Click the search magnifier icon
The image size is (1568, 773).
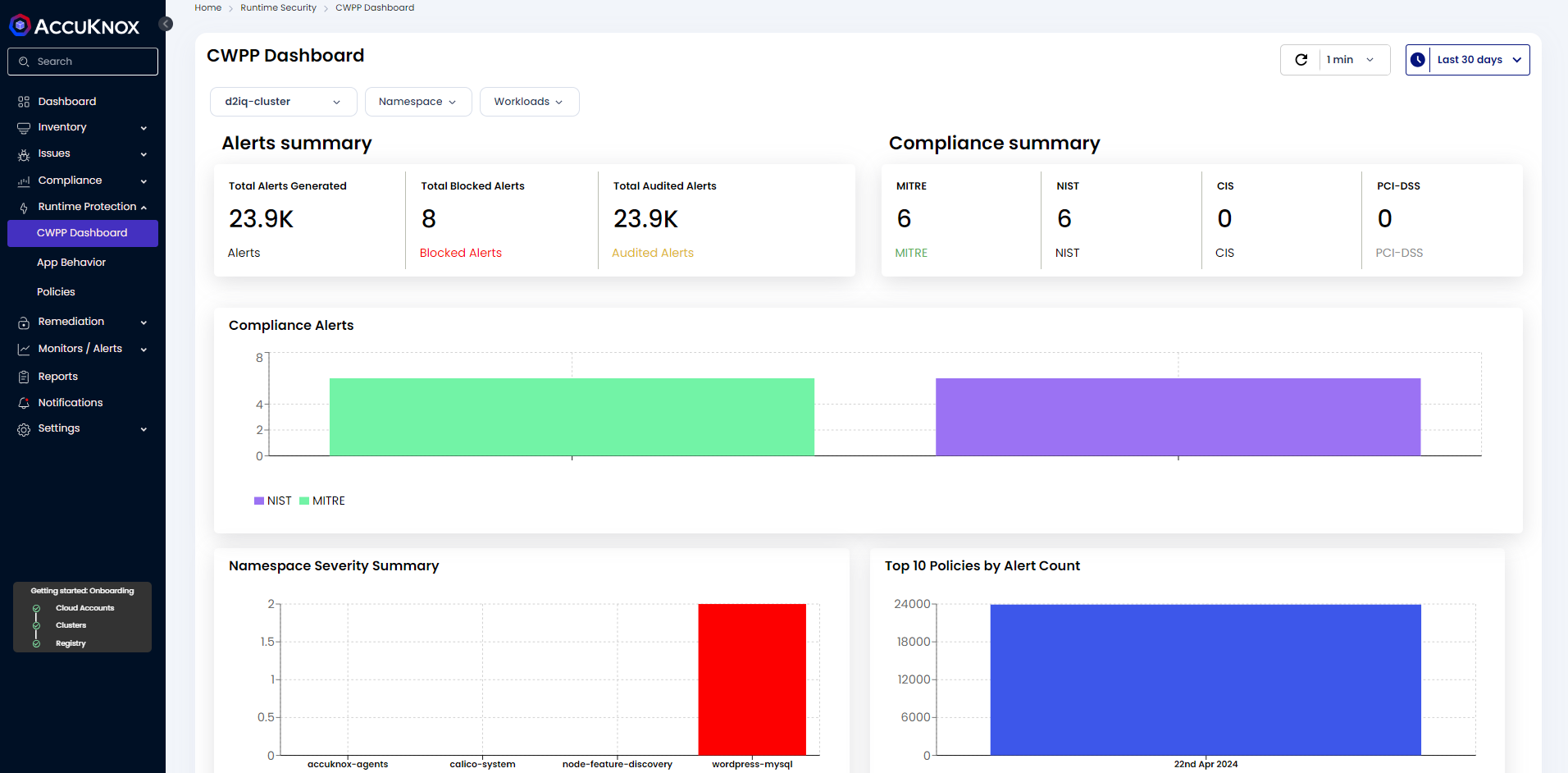click(x=24, y=62)
